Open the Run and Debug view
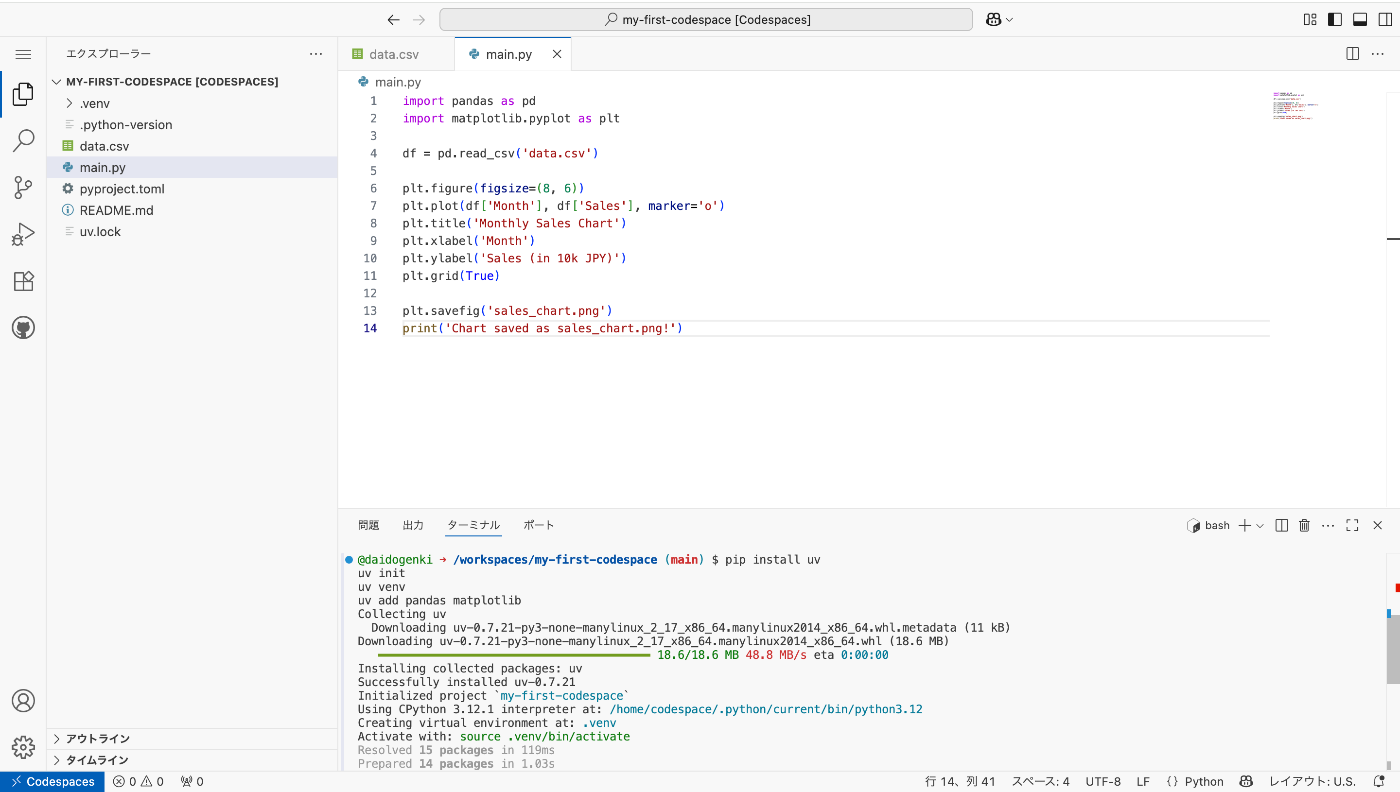The image size is (1400, 792). (x=23, y=234)
